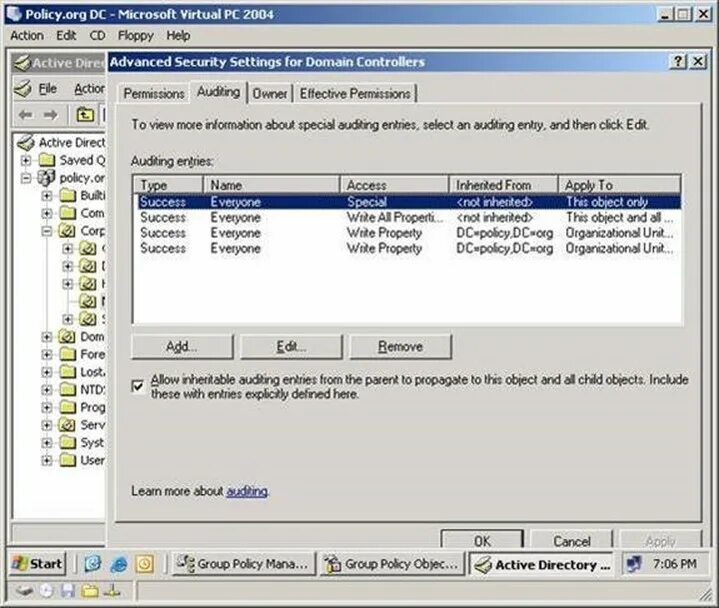Expand the Prog tree node
Screen dimensions: 719x608
click(x=47, y=407)
